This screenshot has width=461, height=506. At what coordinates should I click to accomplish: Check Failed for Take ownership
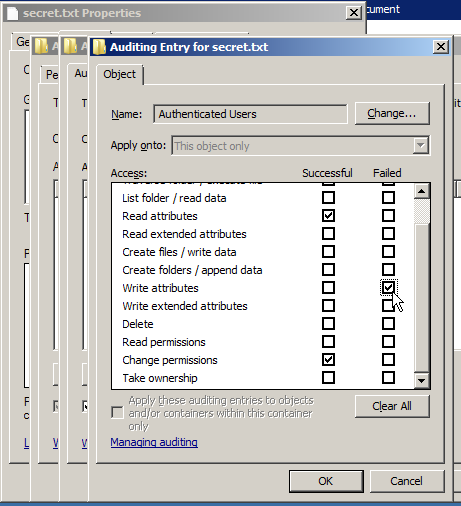[x=388, y=378]
